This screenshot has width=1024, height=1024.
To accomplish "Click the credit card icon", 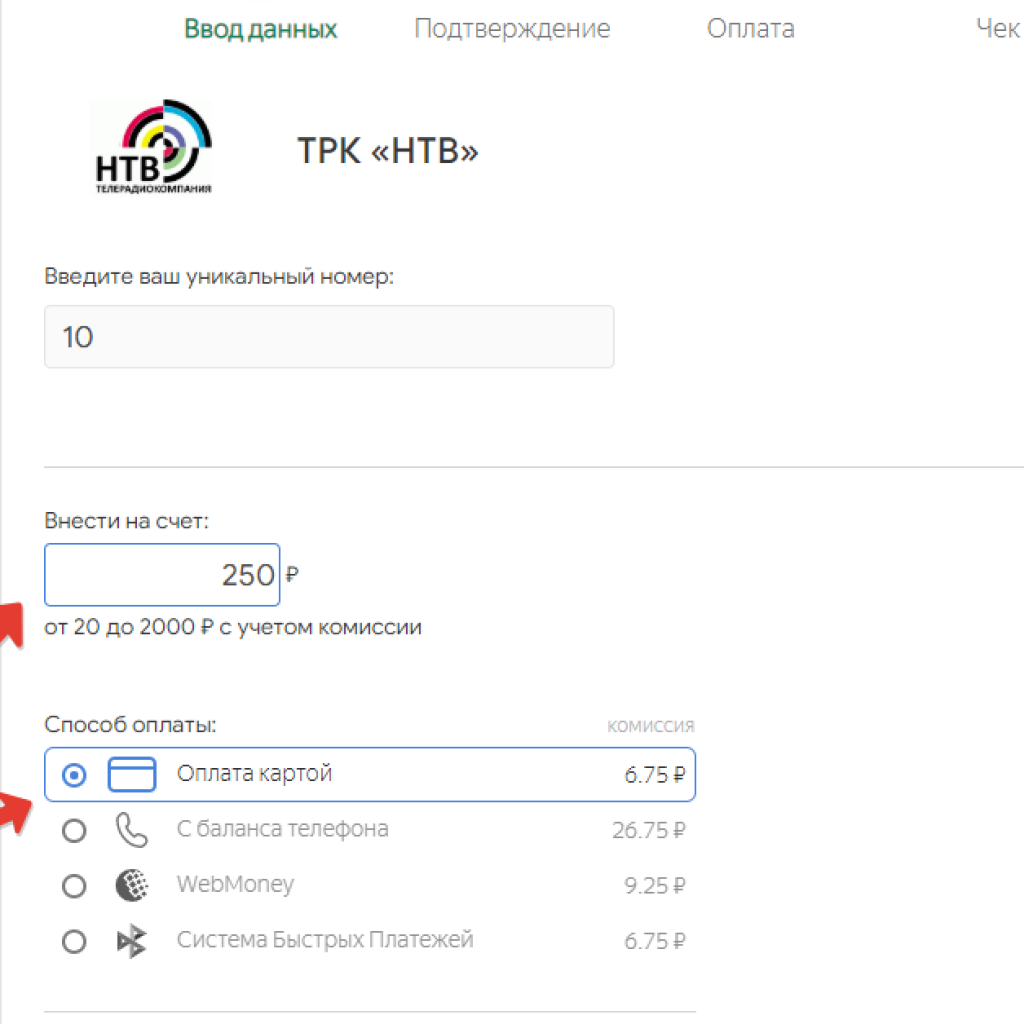I will [131, 775].
